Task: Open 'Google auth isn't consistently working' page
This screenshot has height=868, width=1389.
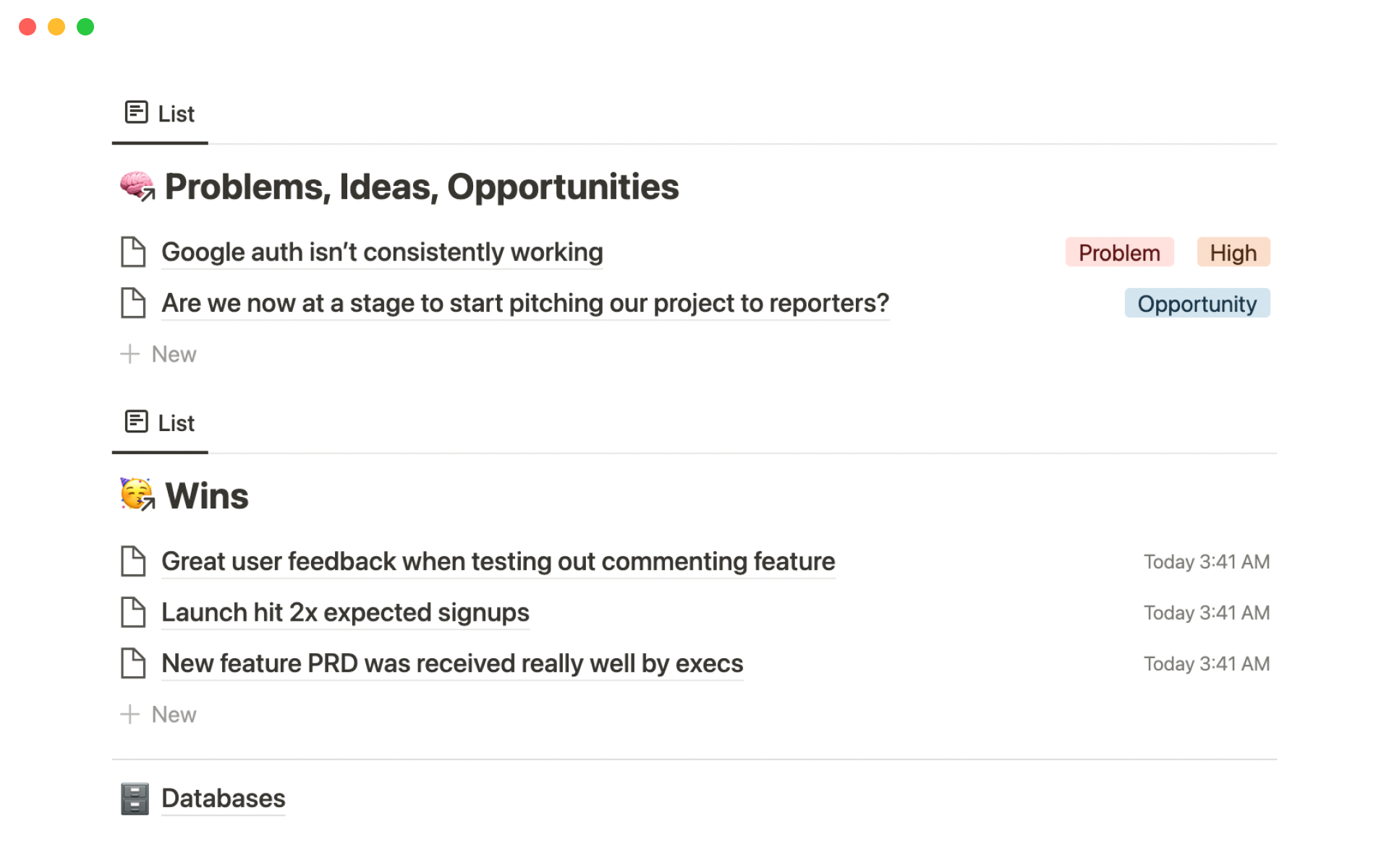Action: tap(381, 252)
